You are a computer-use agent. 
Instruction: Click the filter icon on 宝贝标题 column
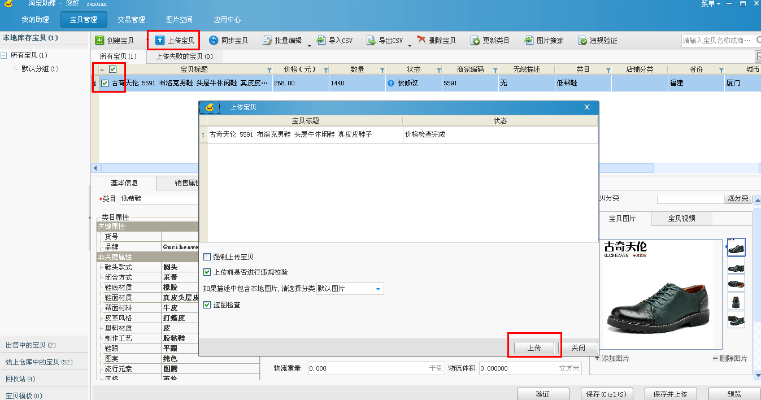269,70
